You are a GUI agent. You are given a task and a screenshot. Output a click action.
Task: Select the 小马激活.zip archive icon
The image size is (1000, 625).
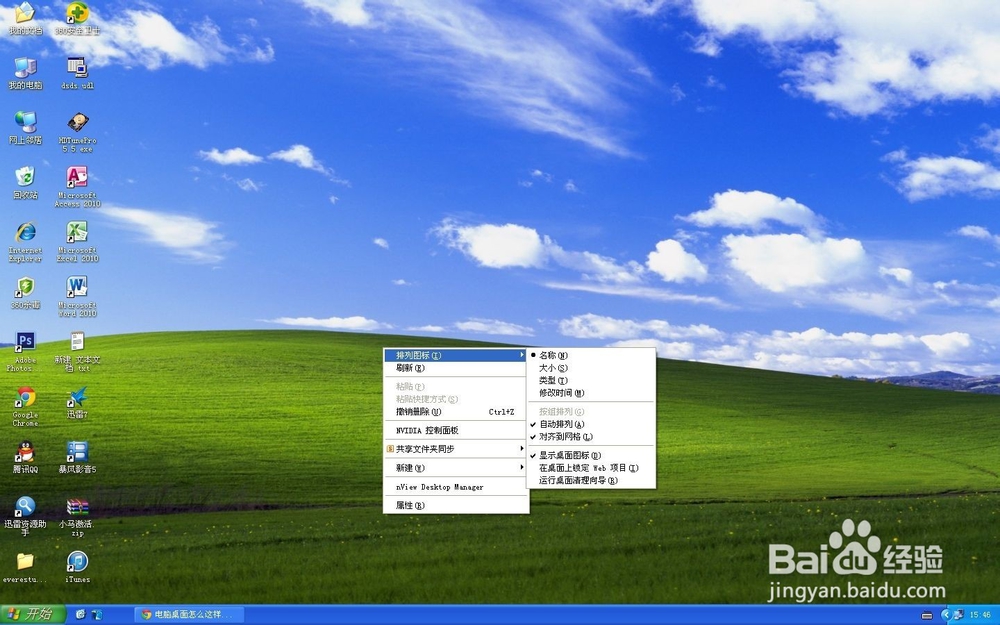[77, 517]
